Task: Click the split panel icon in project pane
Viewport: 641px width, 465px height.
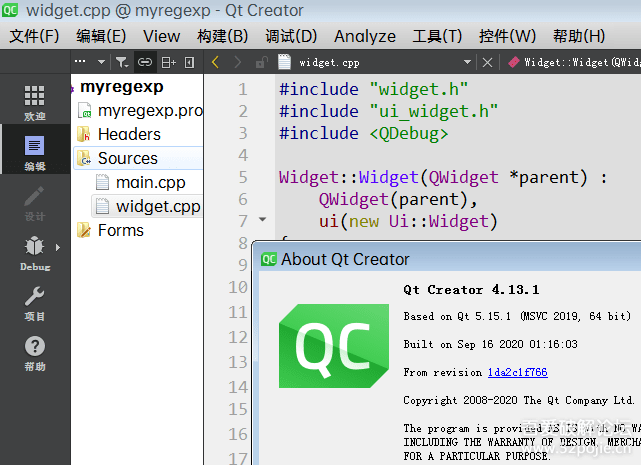Action: 168,62
